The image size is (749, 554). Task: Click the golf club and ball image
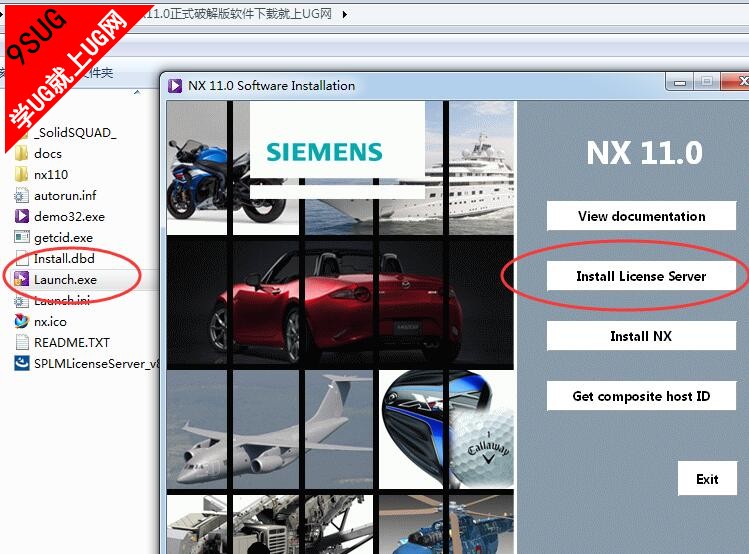point(447,429)
